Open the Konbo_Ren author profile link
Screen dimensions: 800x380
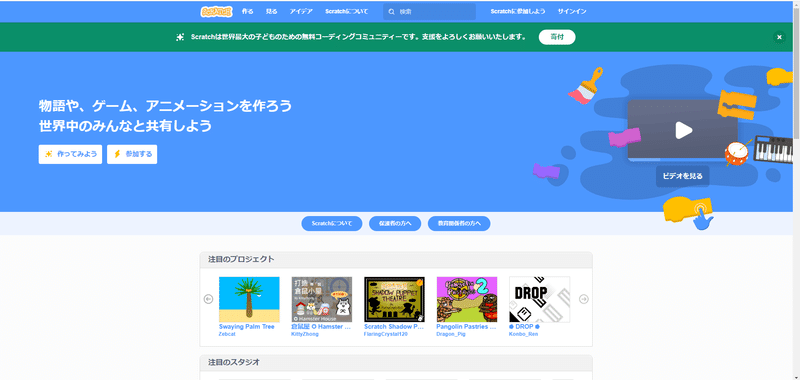point(523,334)
